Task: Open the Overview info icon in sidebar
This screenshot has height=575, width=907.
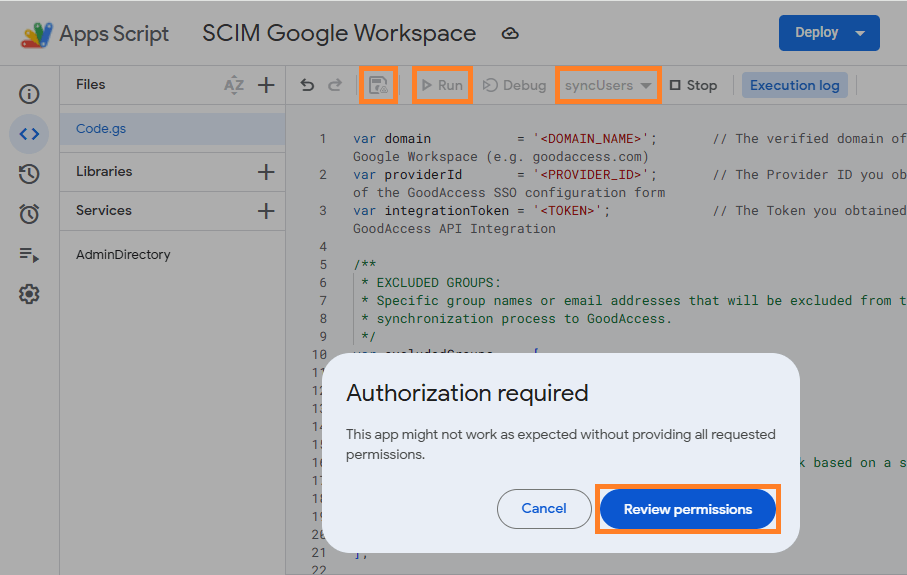Action: point(29,94)
